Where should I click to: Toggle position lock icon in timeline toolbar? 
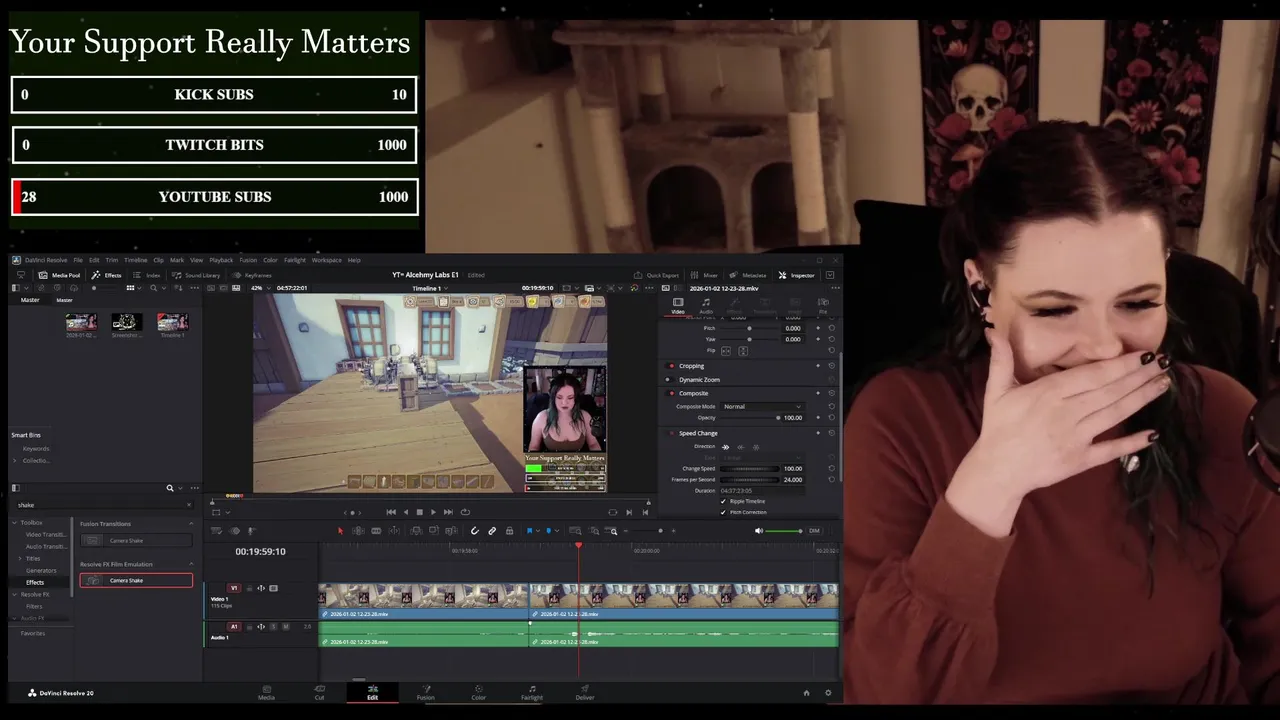(509, 531)
